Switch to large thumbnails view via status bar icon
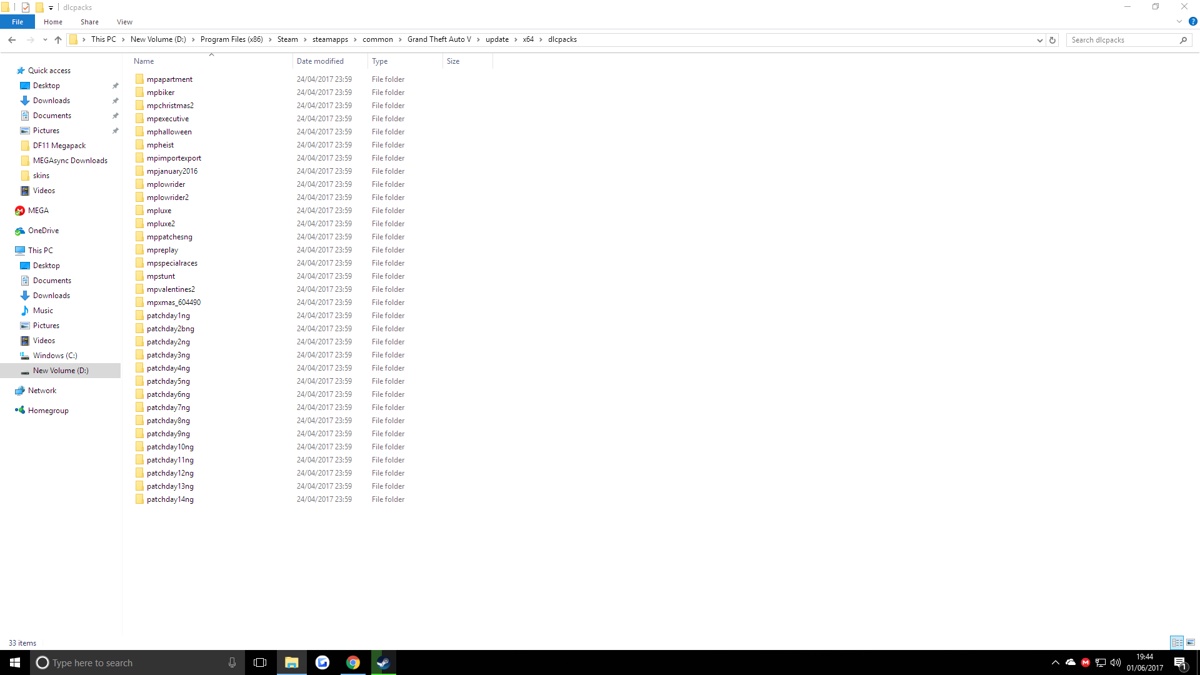The image size is (1200, 675). click(1190, 643)
